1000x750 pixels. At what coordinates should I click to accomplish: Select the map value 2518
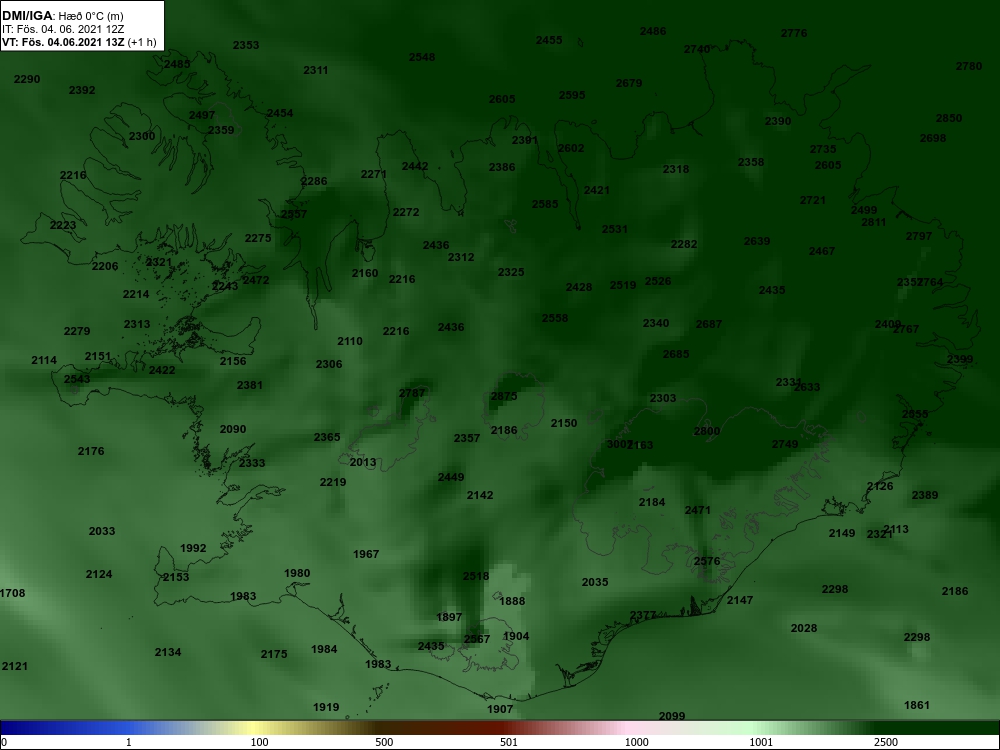pos(475,577)
